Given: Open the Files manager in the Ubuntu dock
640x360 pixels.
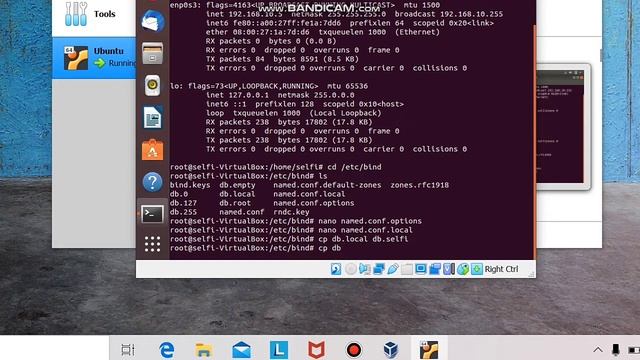Looking at the screenshot, I should (153, 53).
